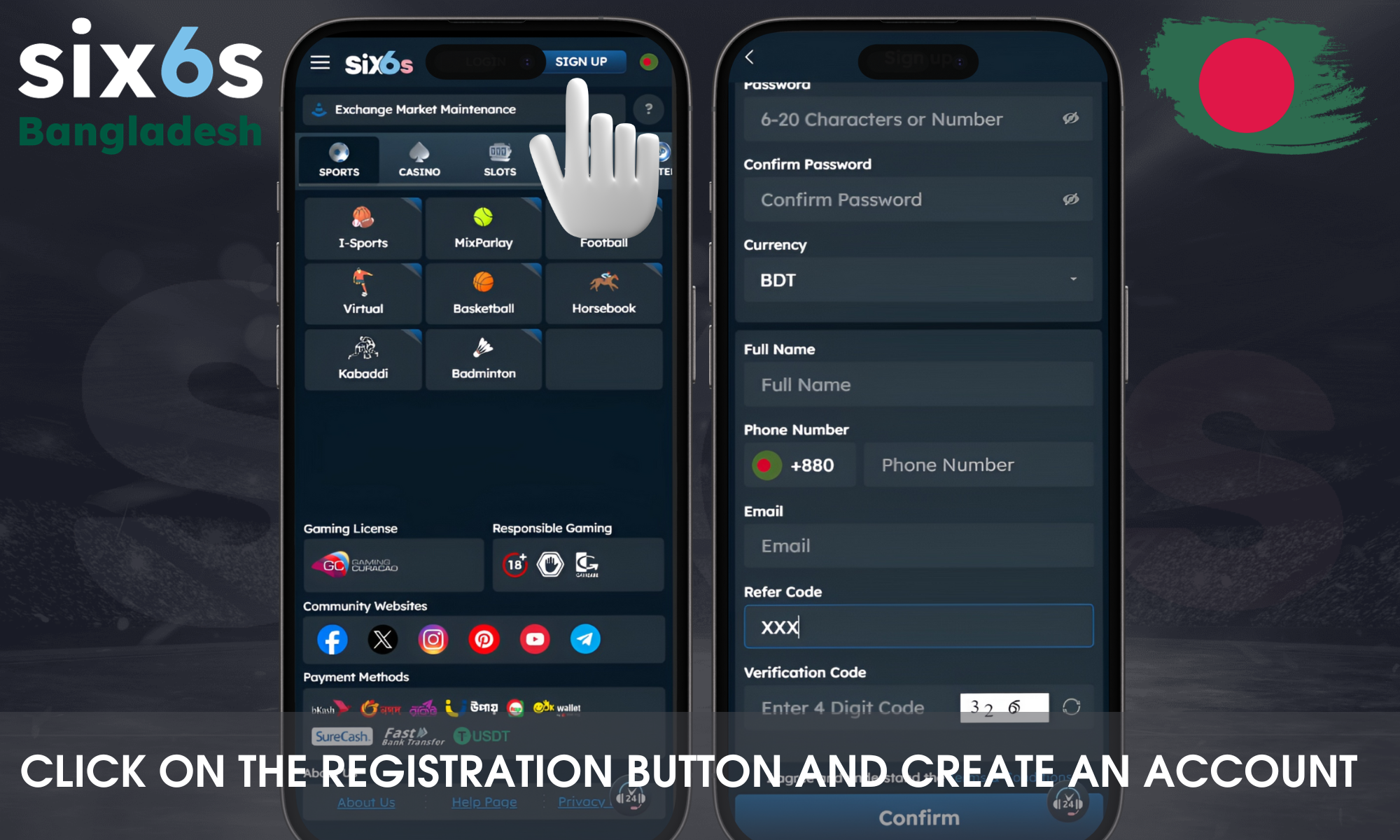This screenshot has width=1400, height=840.
Task: Click the Badminton sports icon
Action: (x=482, y=358)
